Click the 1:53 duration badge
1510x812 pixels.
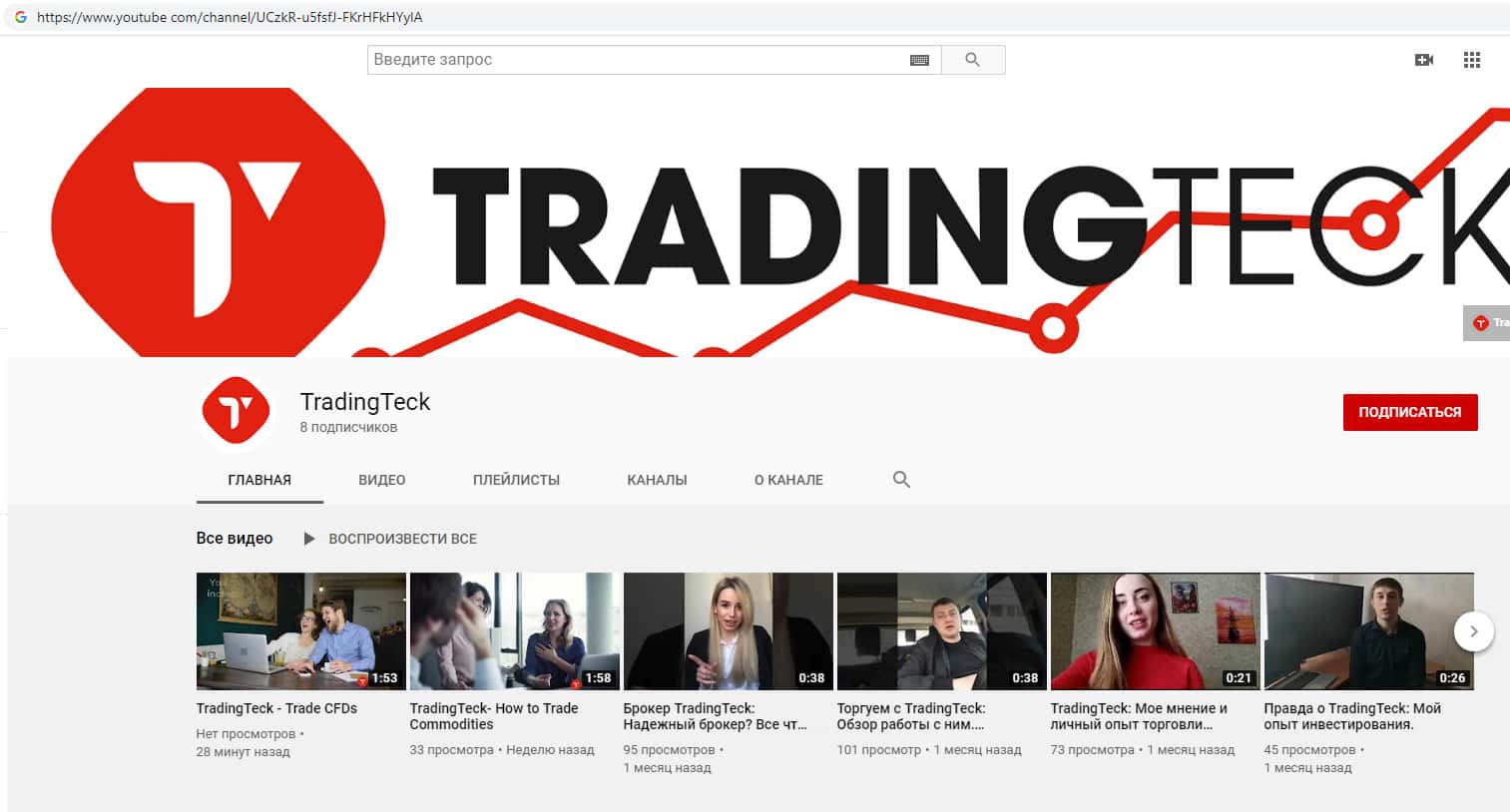(384, 678)
